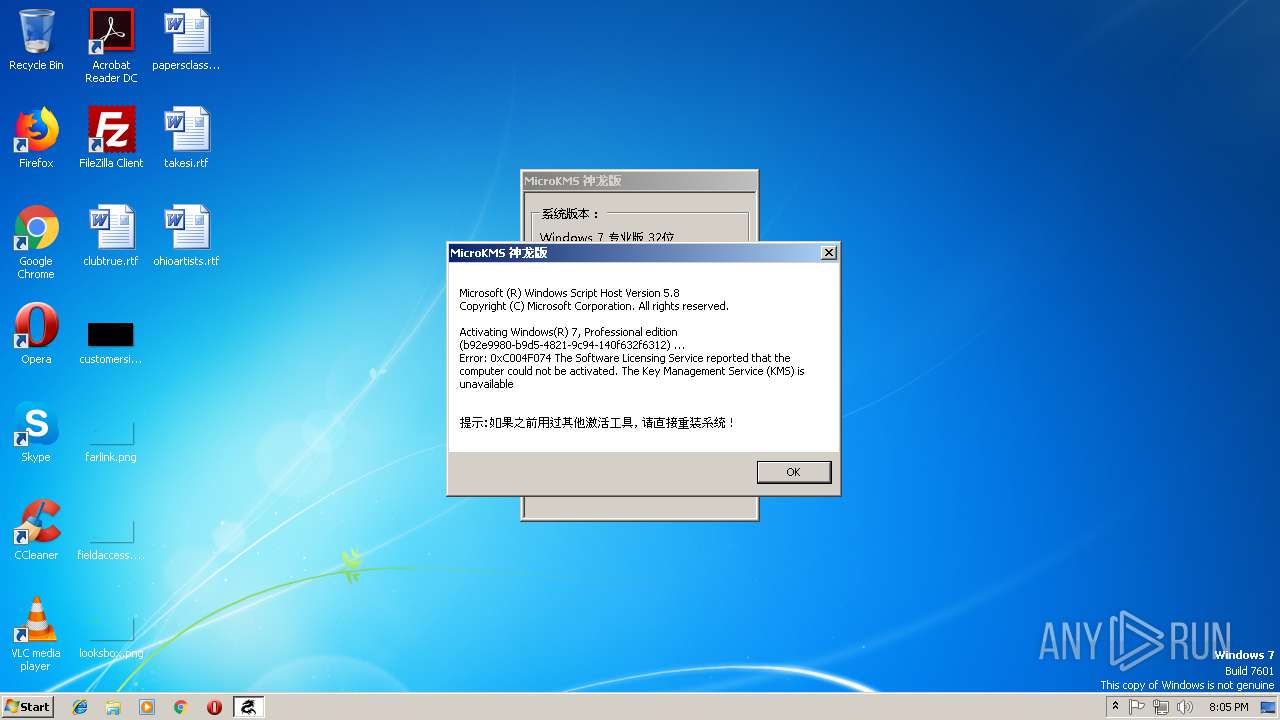Click the Chinese hint text in dialog

(597, 423)
